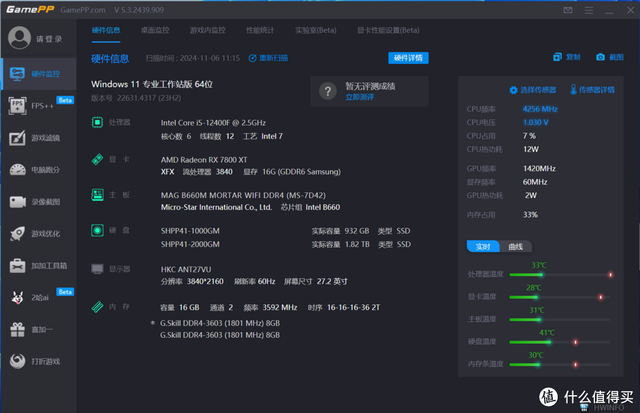Click the 主板温度 31°C bar
This screenshot has height=413, width=640.
pos(560,320)
